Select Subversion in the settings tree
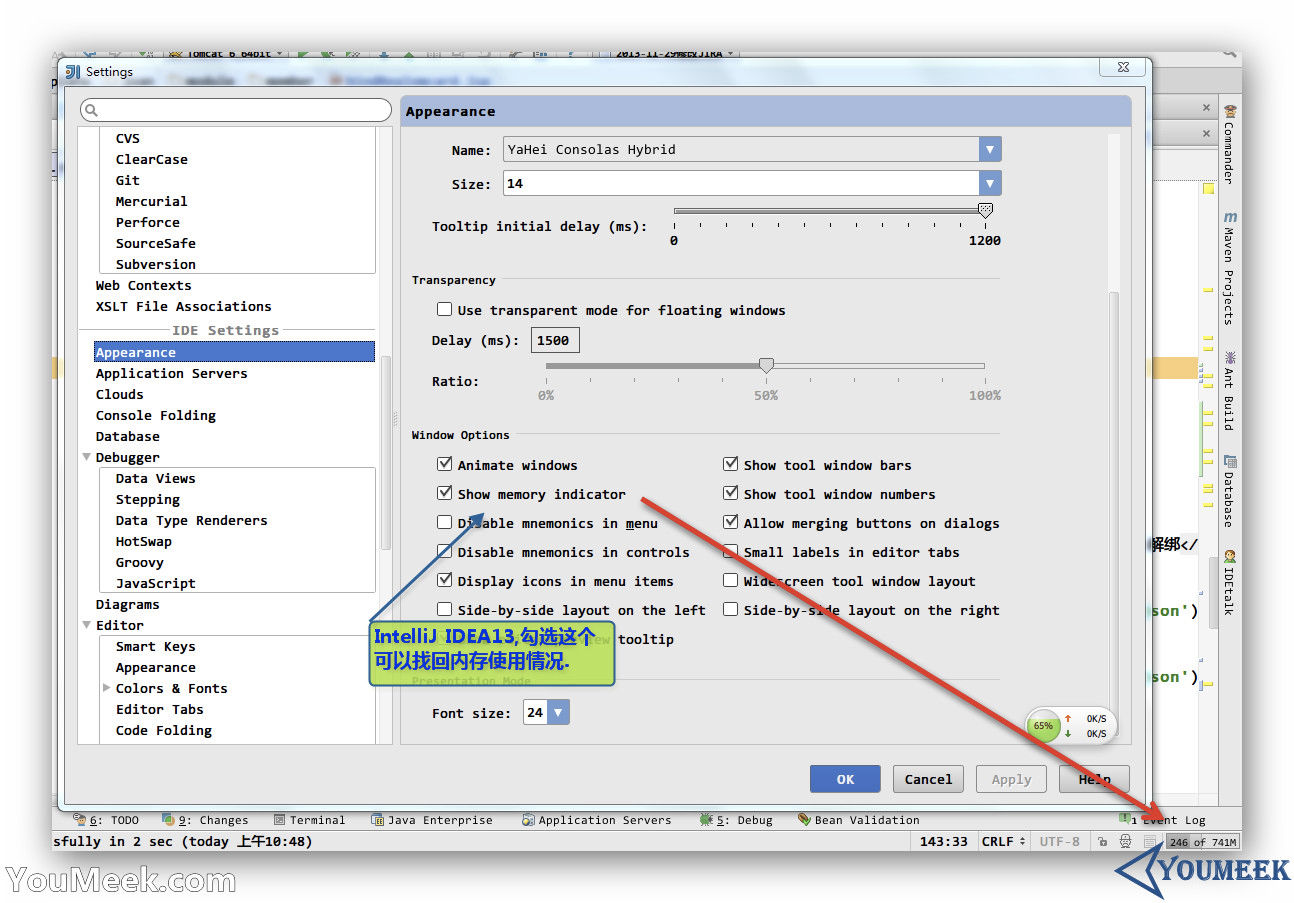The width and height of the screenshot is (1294, 903). [x=155, y=264]
